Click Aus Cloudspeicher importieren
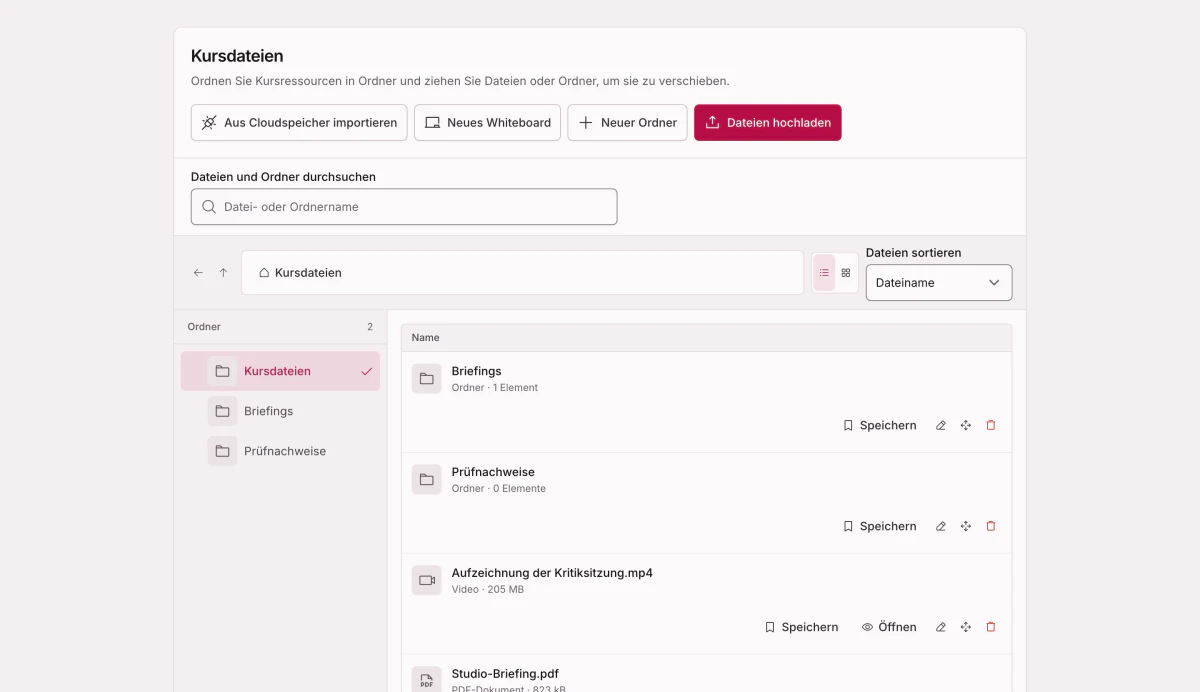This screenshot has width=1200, height=692. click(299, 123)
